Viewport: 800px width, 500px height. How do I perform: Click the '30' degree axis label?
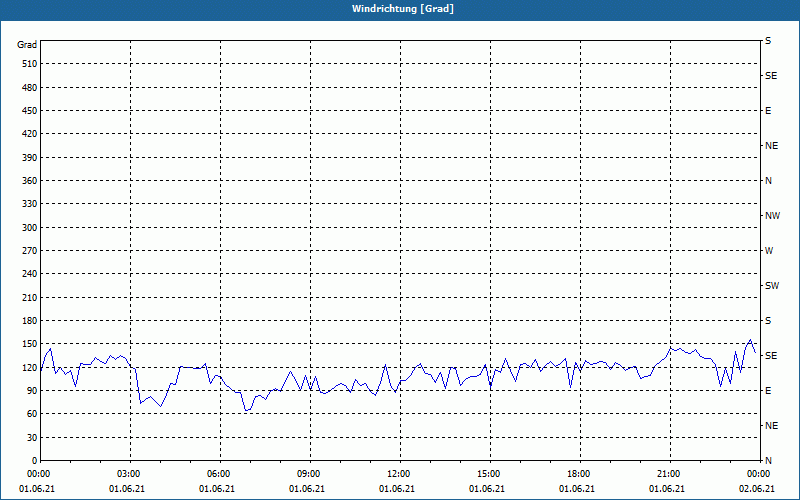tap(32, 437)
